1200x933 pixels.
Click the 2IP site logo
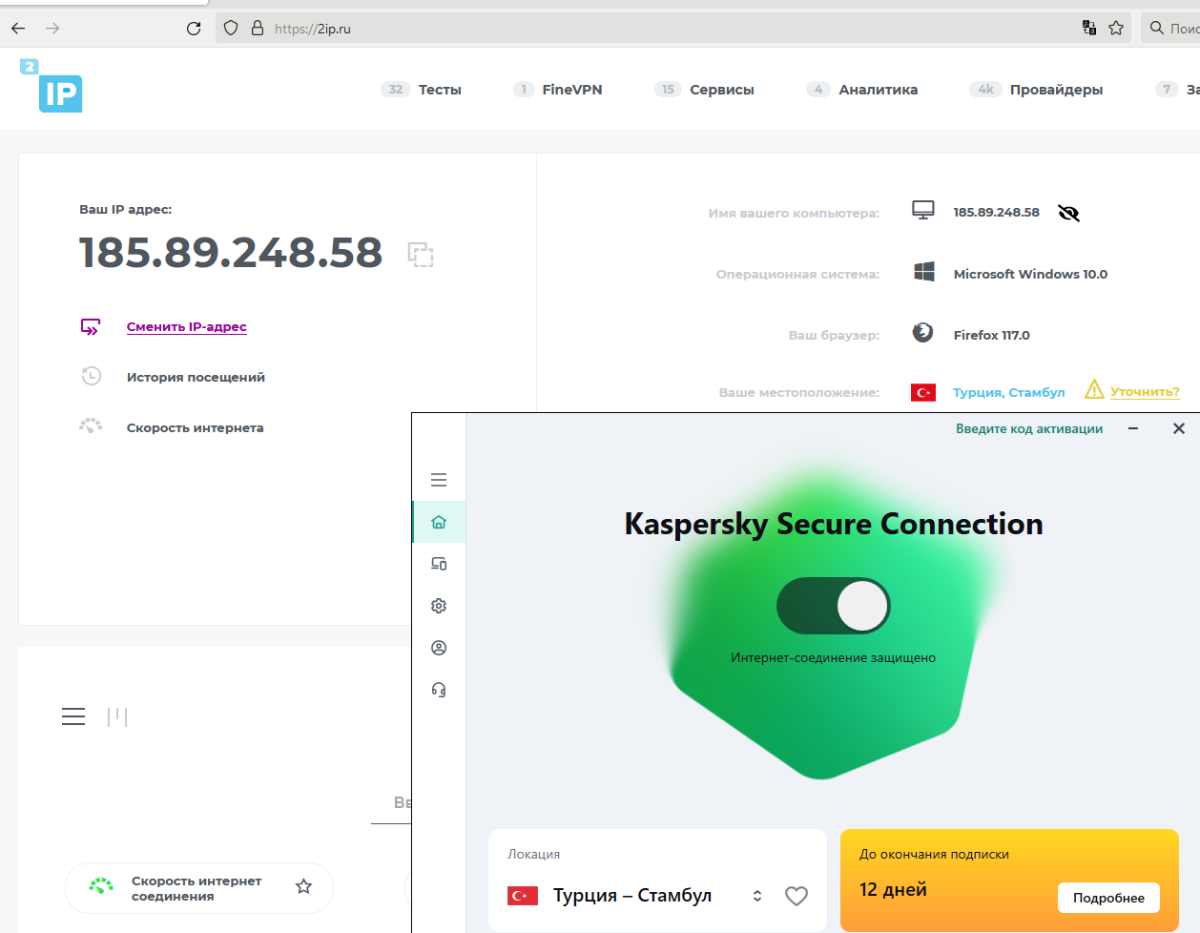coord(52,86)
